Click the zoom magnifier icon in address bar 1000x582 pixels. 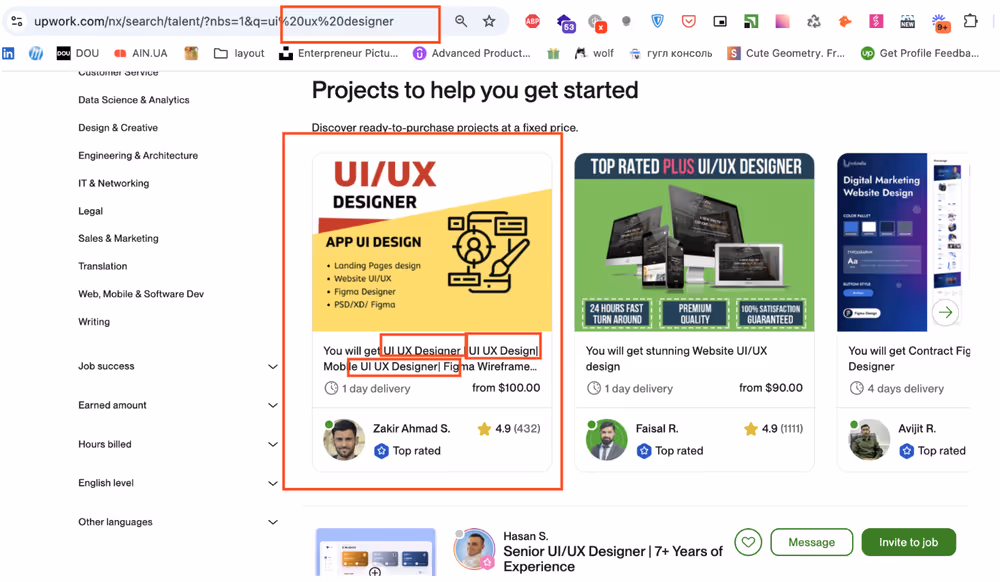(460, 21)
